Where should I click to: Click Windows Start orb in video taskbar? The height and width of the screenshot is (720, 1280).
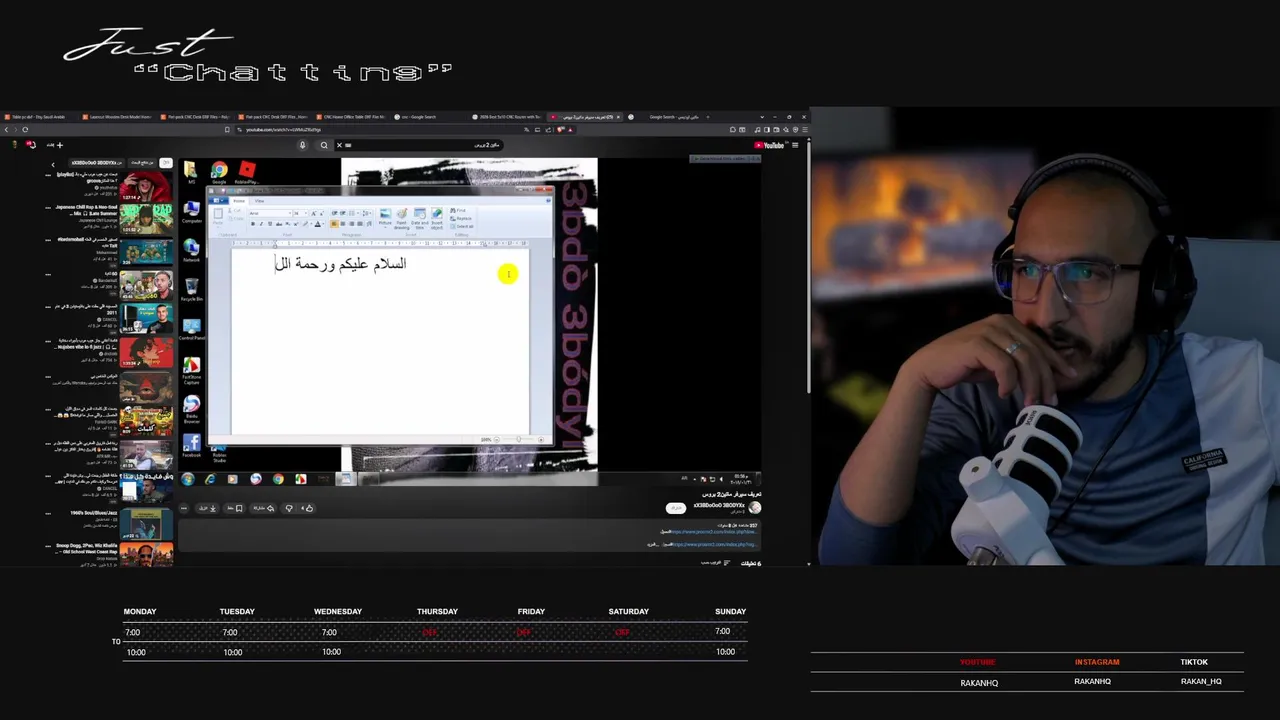pyautogui.click(x=187, y=479)
